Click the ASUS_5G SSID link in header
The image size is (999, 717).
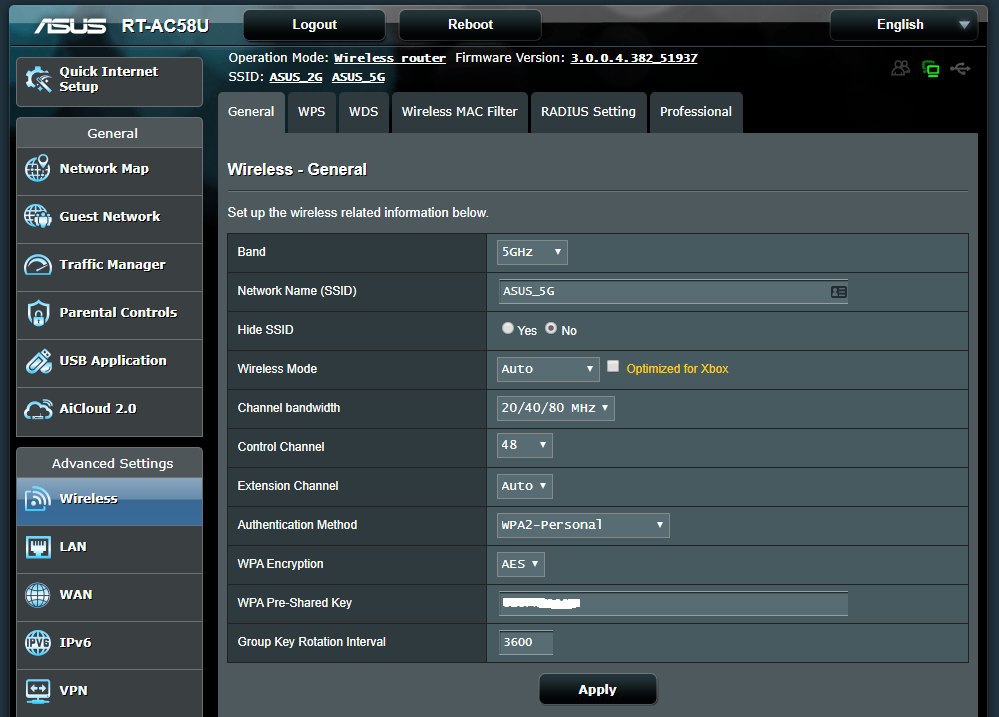tap(358, 77)
